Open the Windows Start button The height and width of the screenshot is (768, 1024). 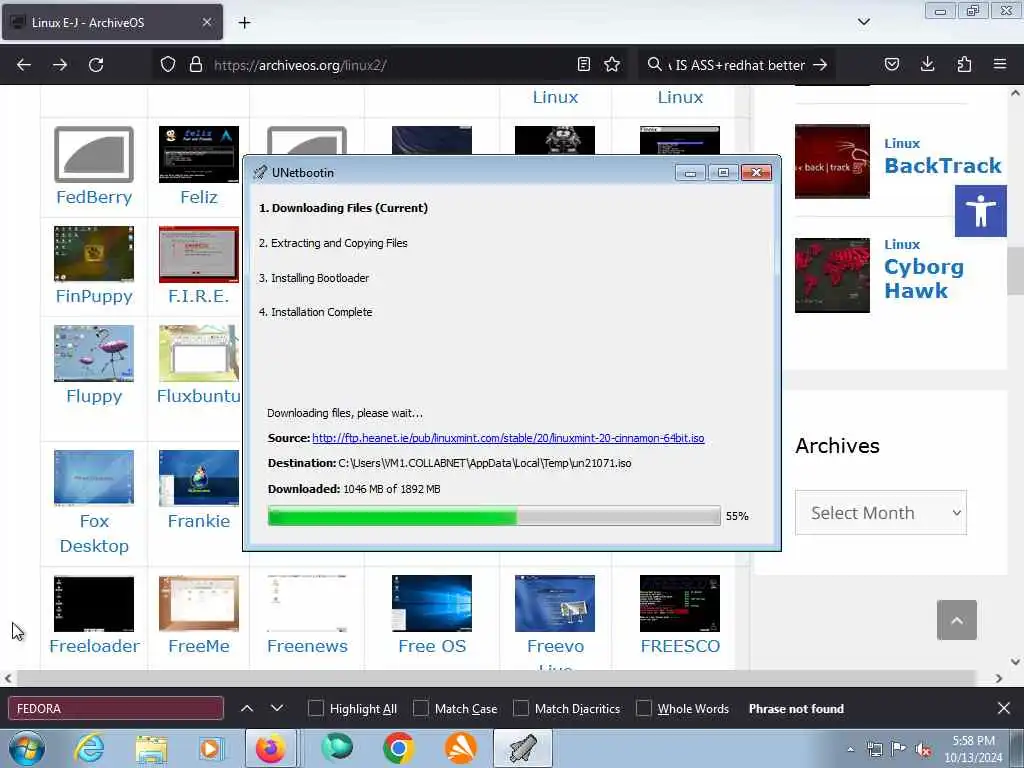[x=27, y=748]
